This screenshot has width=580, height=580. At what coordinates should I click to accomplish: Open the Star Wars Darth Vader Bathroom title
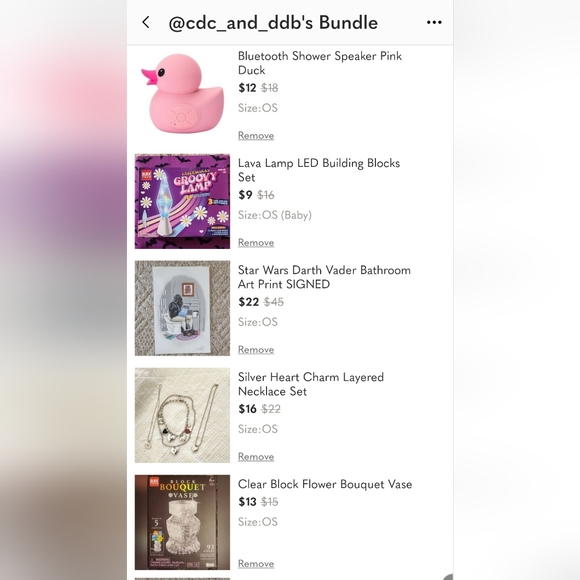(x=324, y=277)
